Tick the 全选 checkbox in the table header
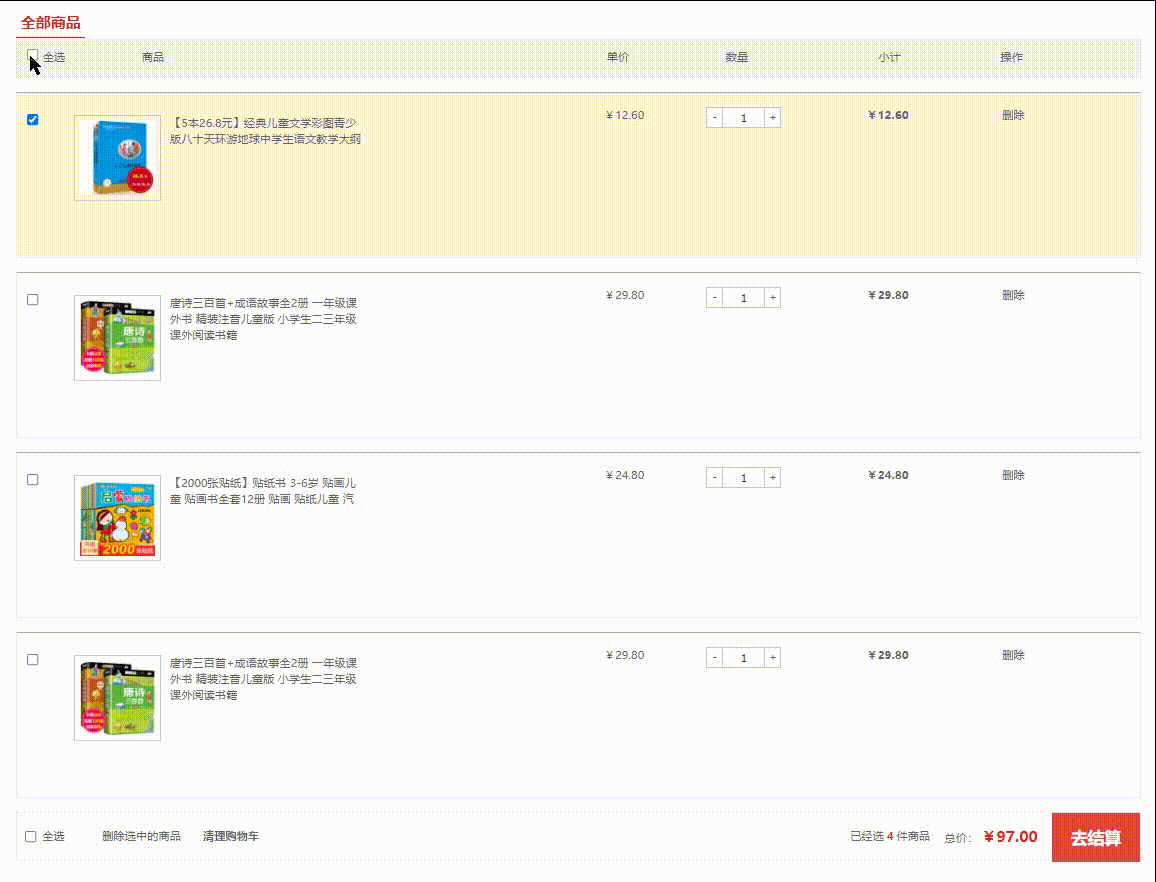 point(32,55)
